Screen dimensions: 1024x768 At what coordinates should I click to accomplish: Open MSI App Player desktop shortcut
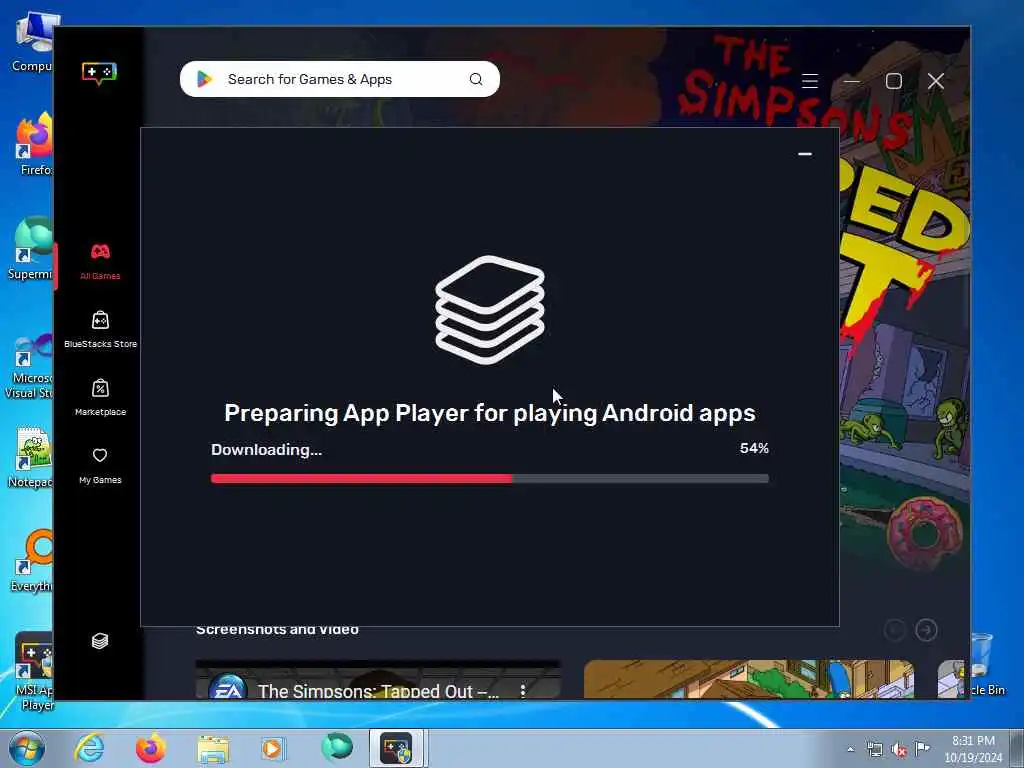[33, 673]
